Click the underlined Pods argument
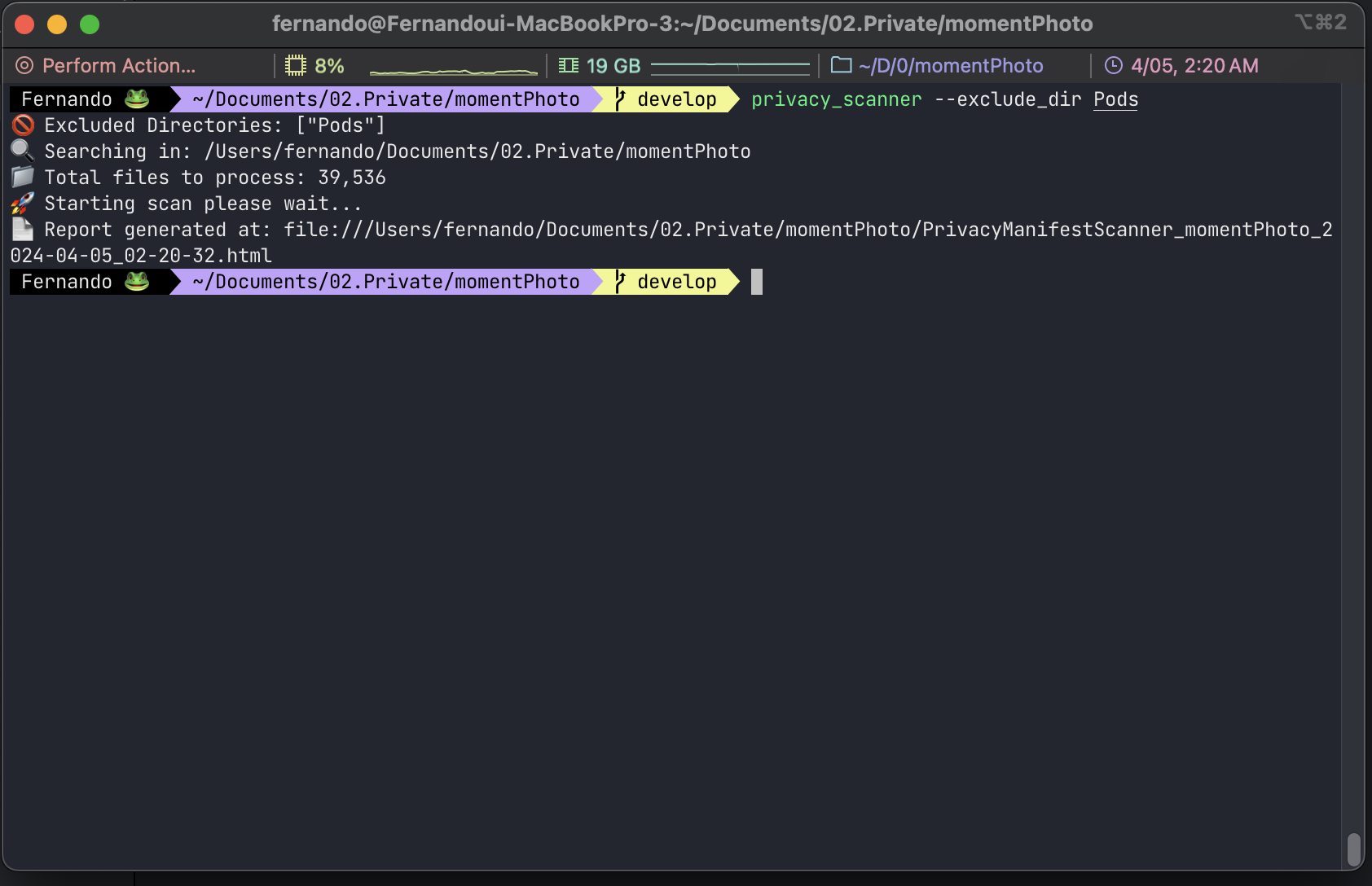The height and width of the screenshot is (886, 1372). pos(1115,99)
